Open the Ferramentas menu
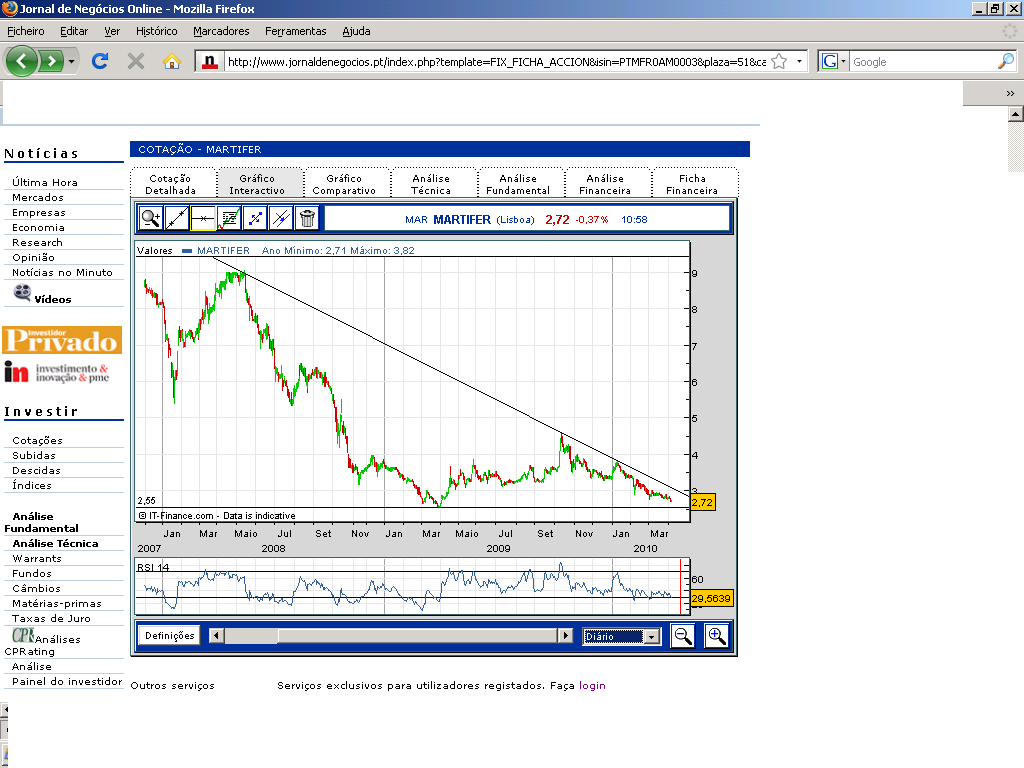The height and width of the screenshot is (768, 1024). point(295,31)
